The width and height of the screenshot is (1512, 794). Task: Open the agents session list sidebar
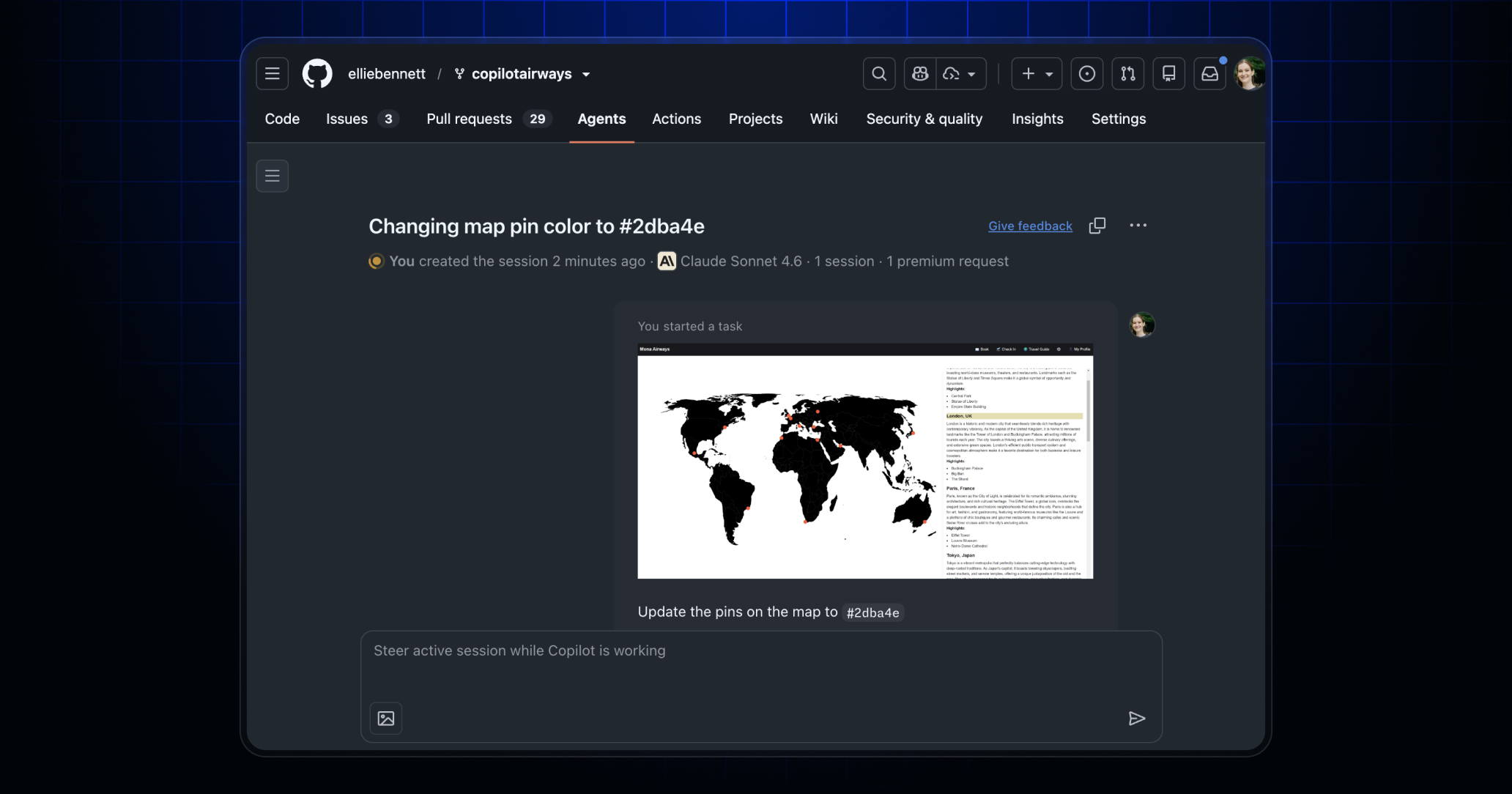click(272, 176)
